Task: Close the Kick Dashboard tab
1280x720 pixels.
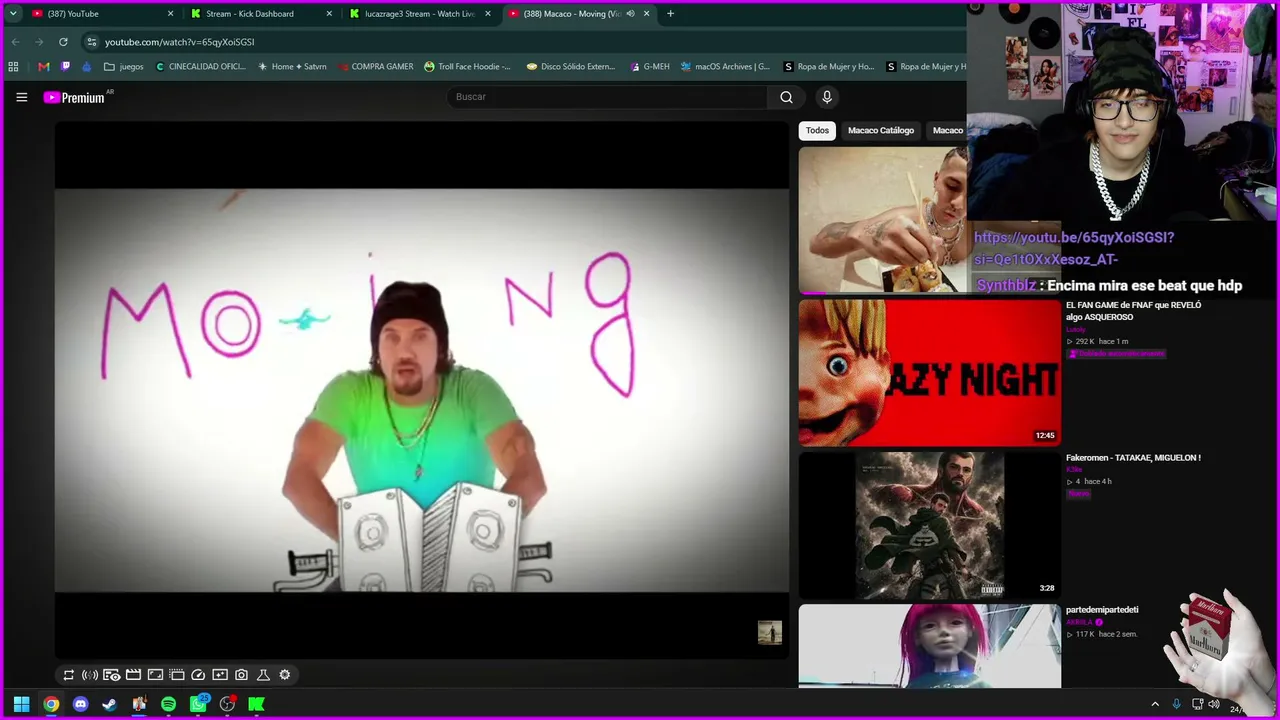Action: point(329,14)
